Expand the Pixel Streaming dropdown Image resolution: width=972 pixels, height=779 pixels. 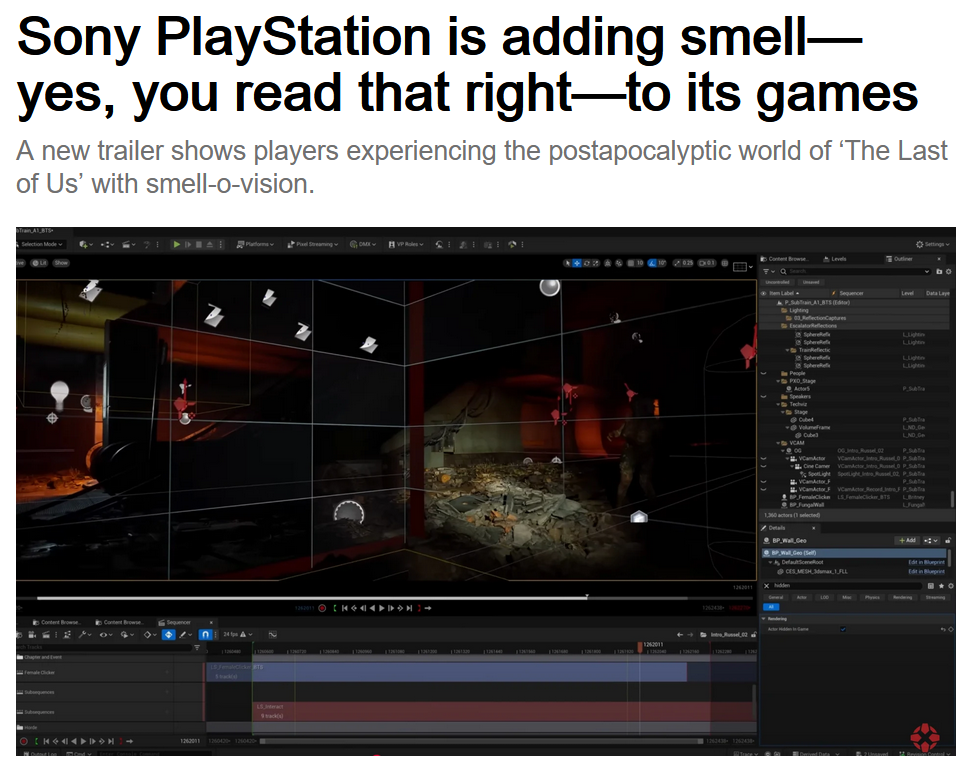(313, 244)
